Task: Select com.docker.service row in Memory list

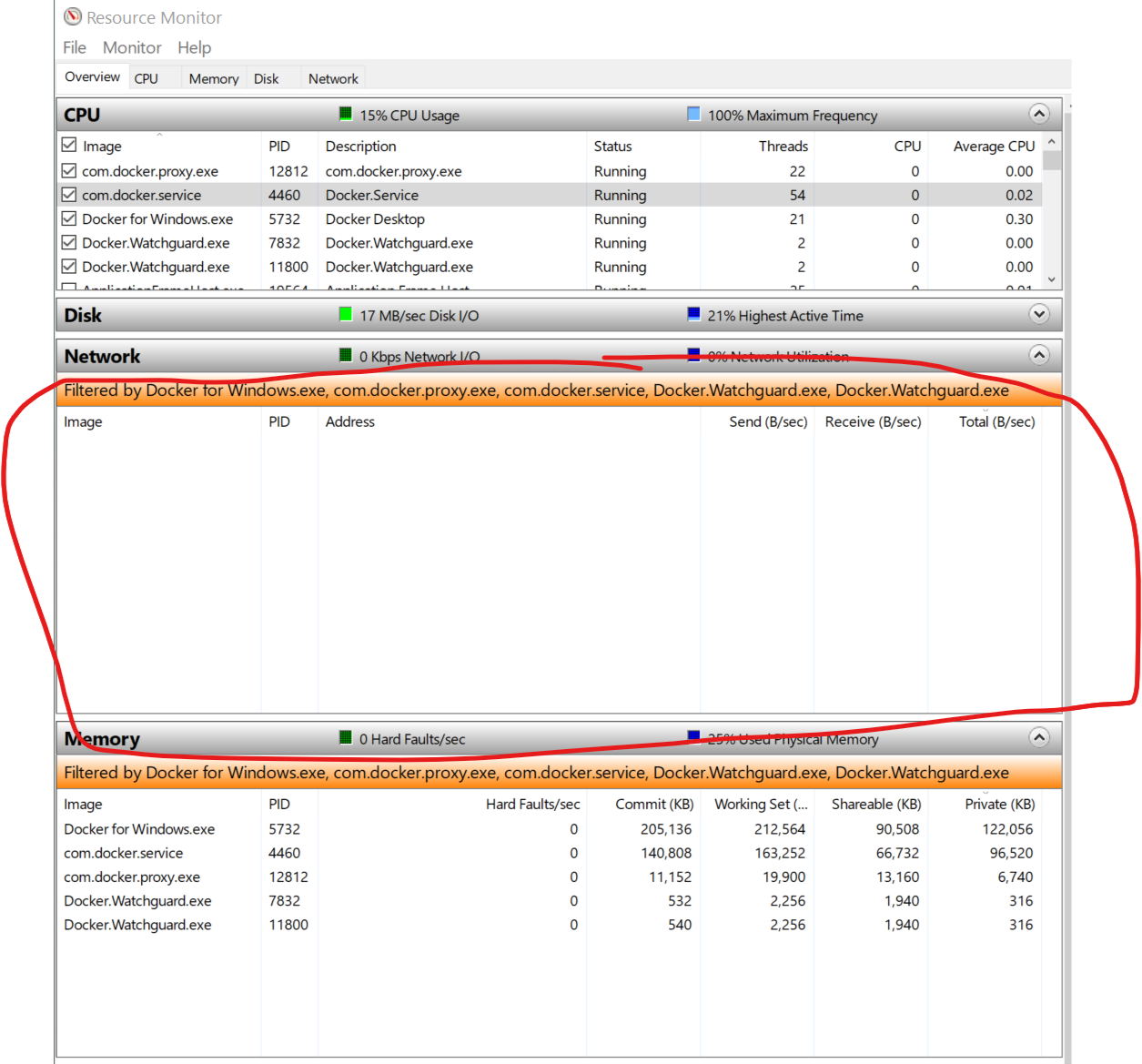Action: [550, 853]
